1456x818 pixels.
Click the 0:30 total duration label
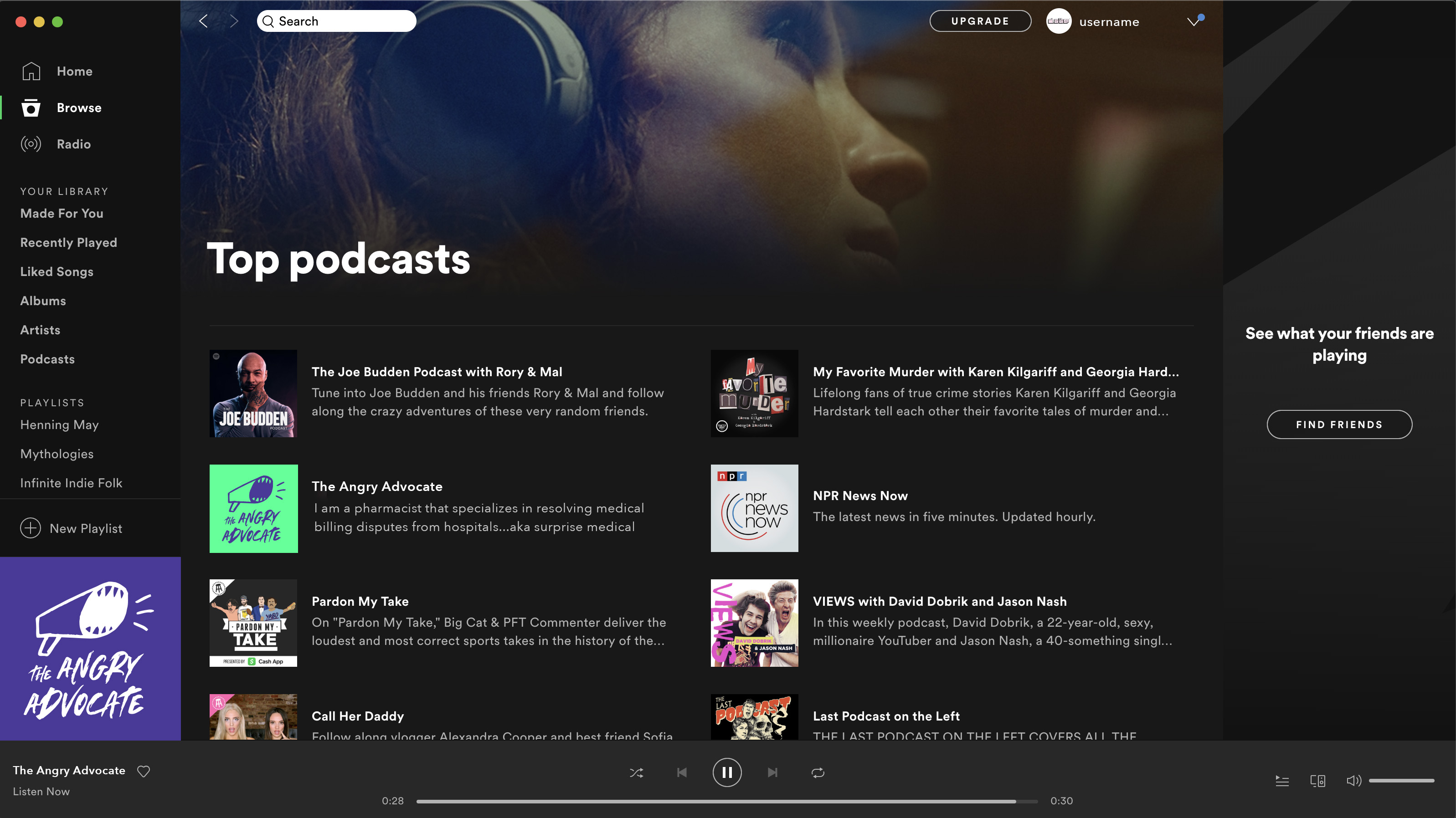click(1061, 801)
